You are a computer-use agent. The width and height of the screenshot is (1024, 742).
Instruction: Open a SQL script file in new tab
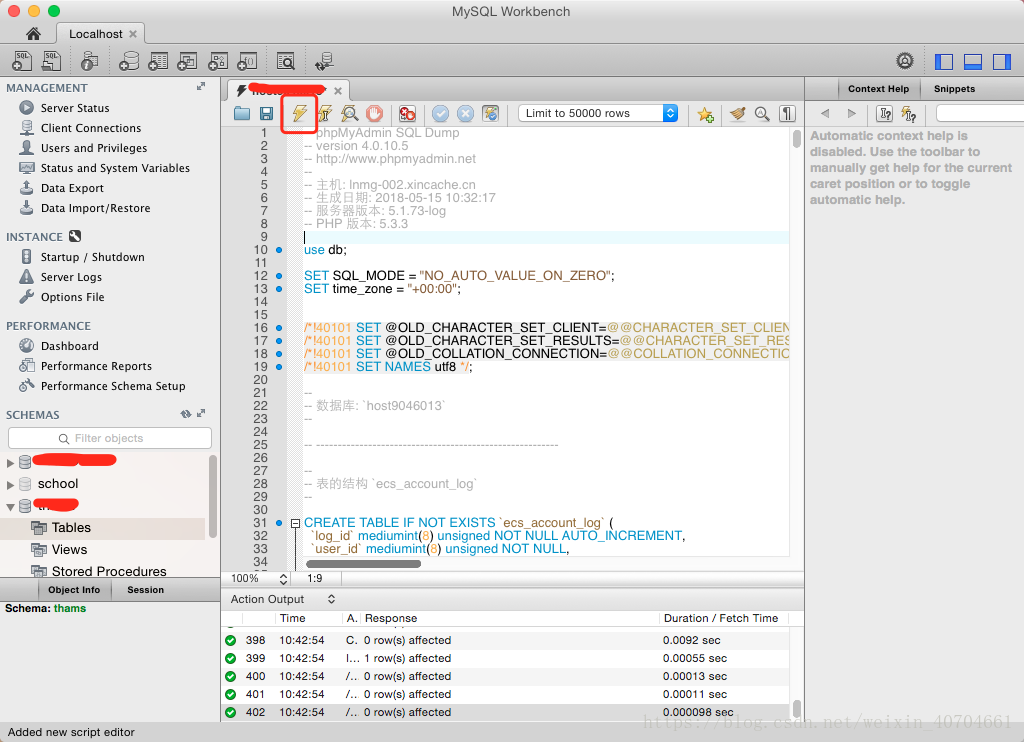pyautogui.click(x=51, y=61)
